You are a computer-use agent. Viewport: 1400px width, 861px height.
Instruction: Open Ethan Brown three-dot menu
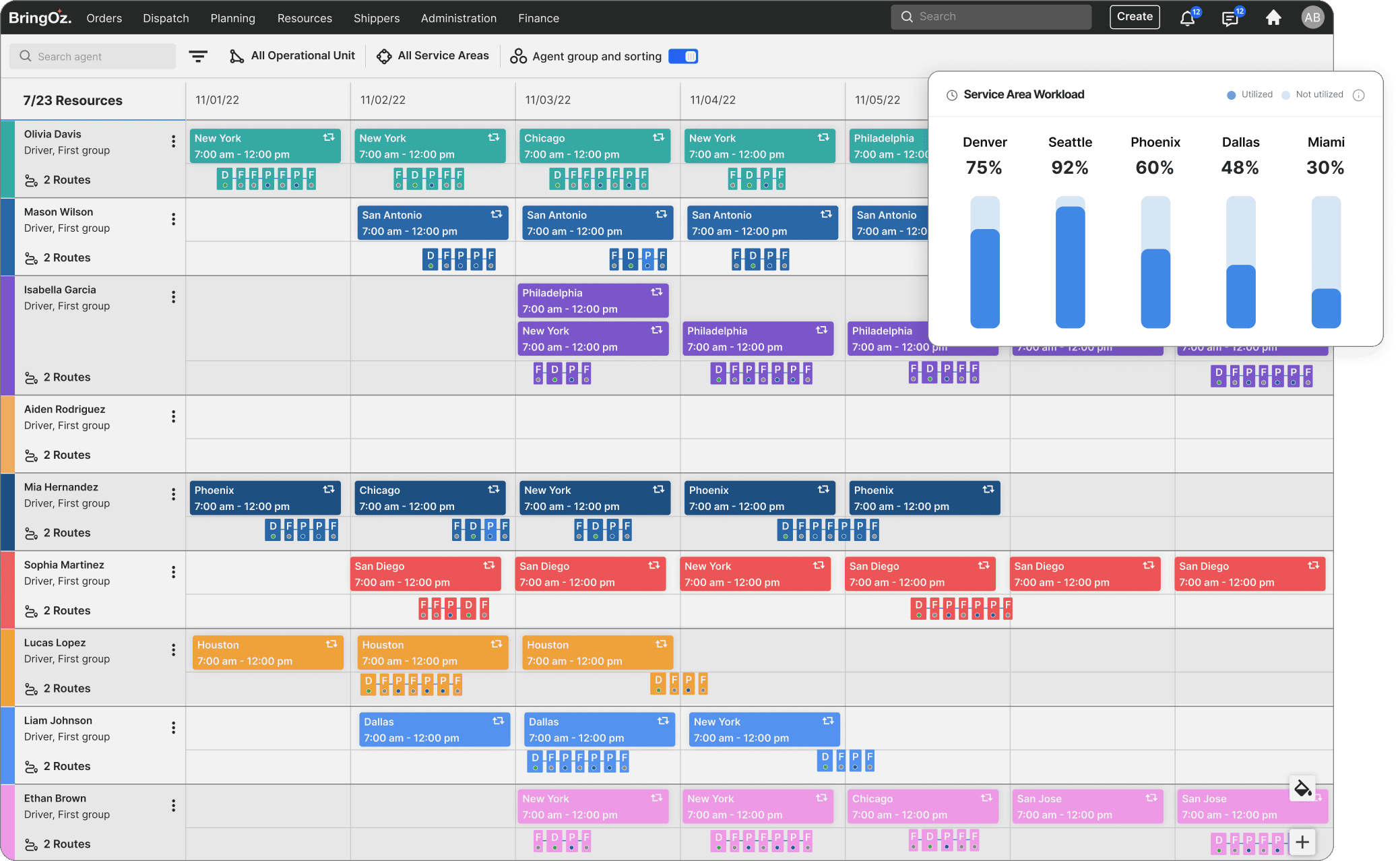(173, 806)
